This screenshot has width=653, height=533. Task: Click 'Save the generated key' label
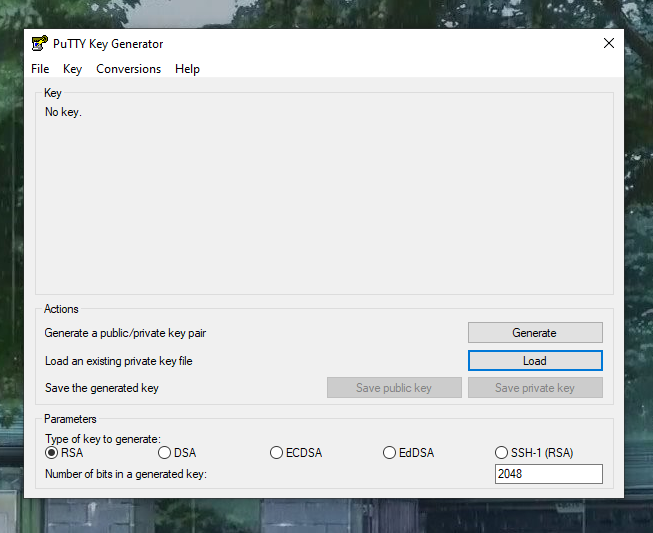(x=102, y=388)
